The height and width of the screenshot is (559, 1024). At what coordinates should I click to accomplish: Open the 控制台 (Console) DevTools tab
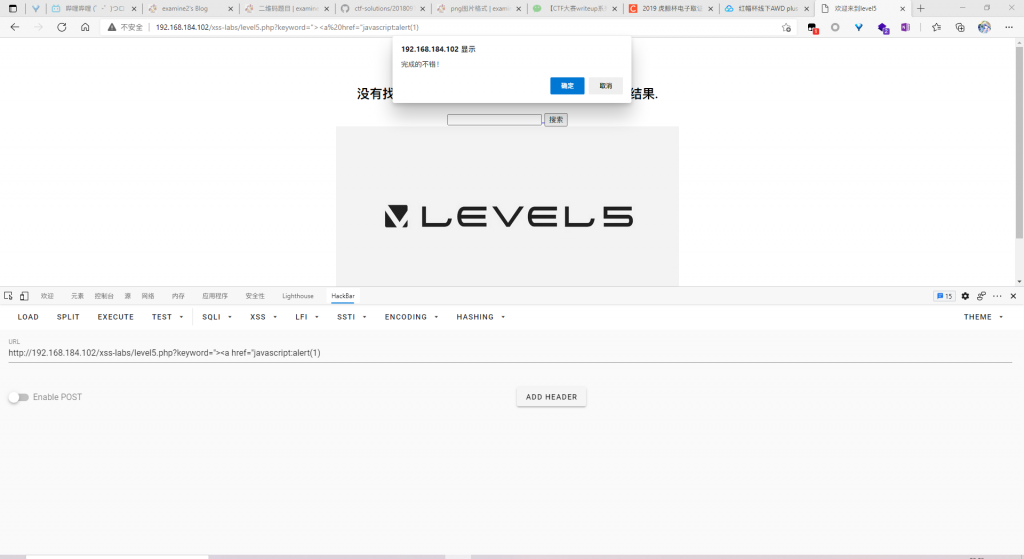(104, 296)
